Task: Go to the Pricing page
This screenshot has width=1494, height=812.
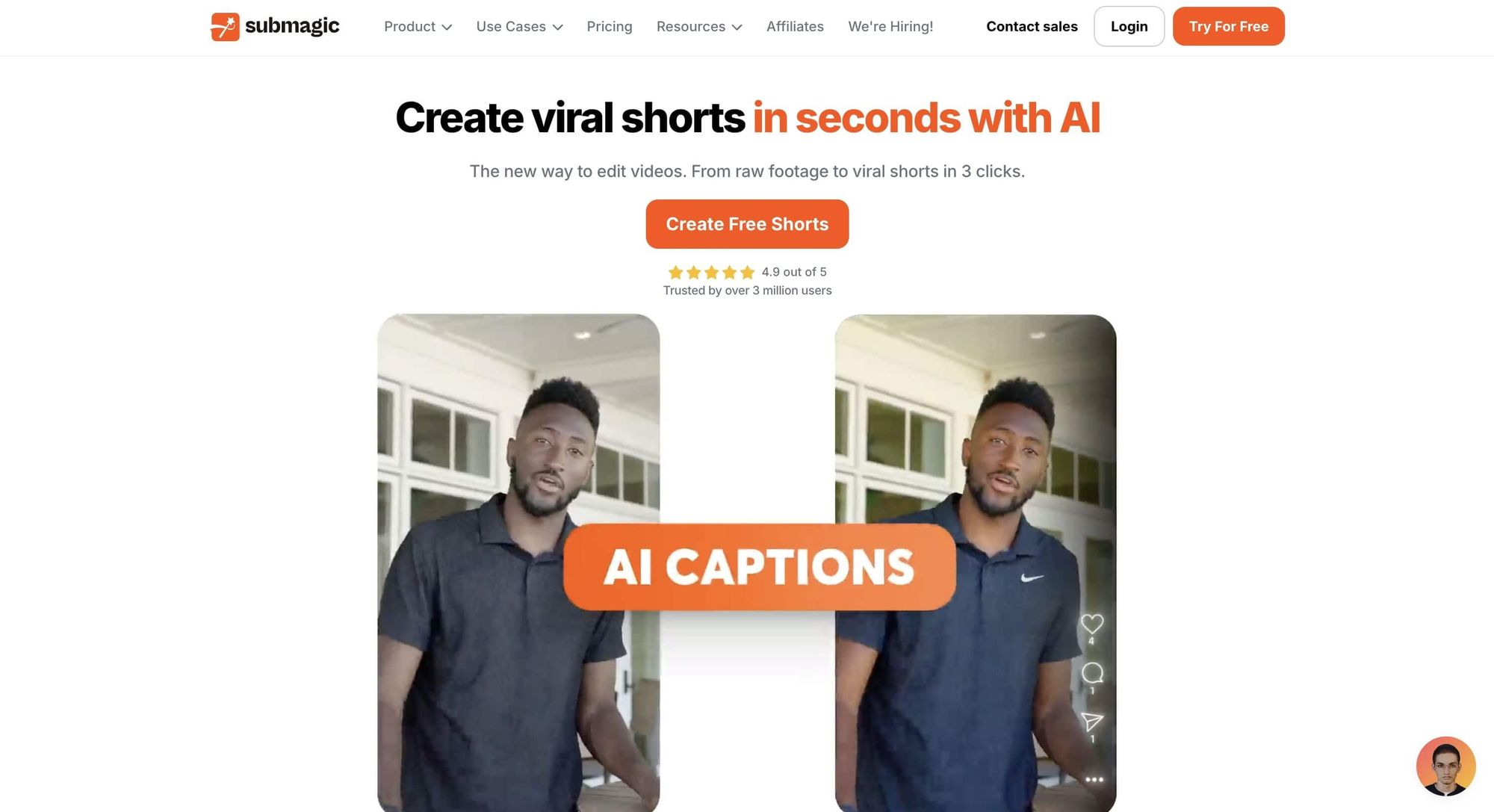Action: [610, 26]
